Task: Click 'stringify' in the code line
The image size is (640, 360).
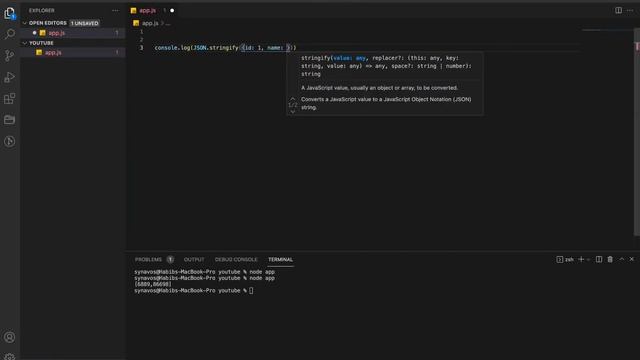Action: pyautogui.click(x=224, y=48)
